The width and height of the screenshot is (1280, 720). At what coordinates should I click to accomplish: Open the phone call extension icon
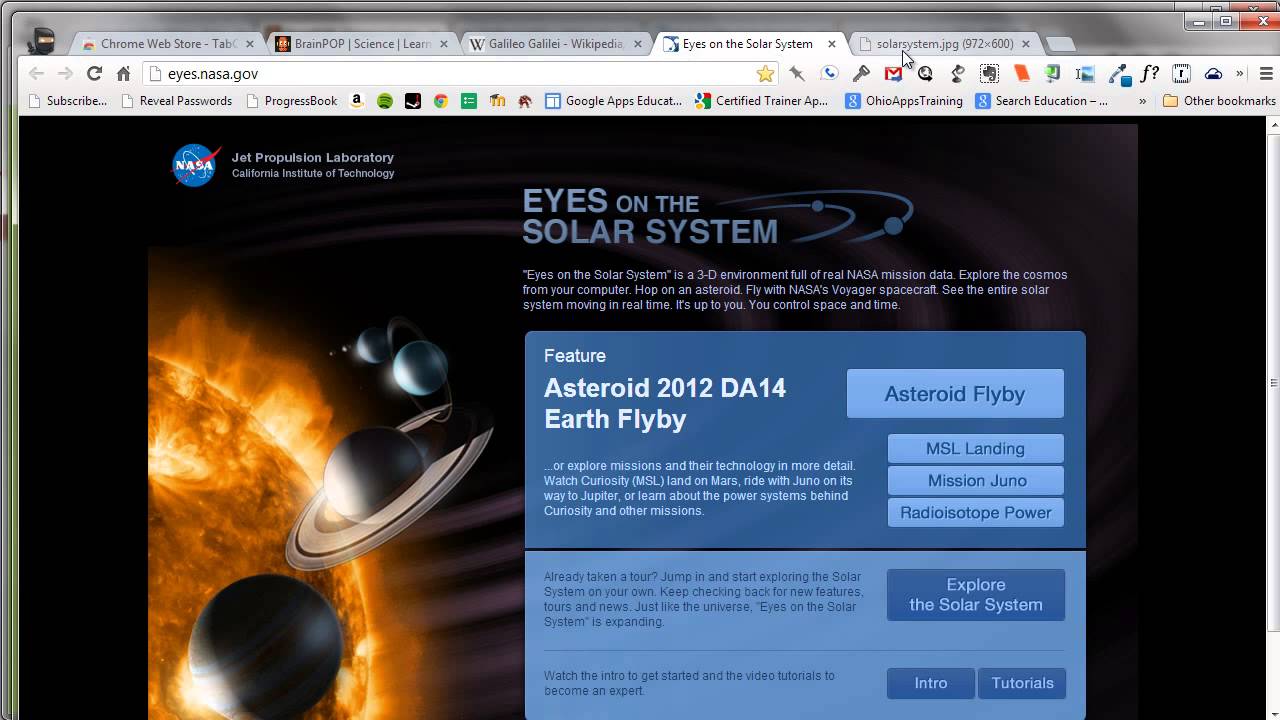pyautogui.click(x=829, y=73)
